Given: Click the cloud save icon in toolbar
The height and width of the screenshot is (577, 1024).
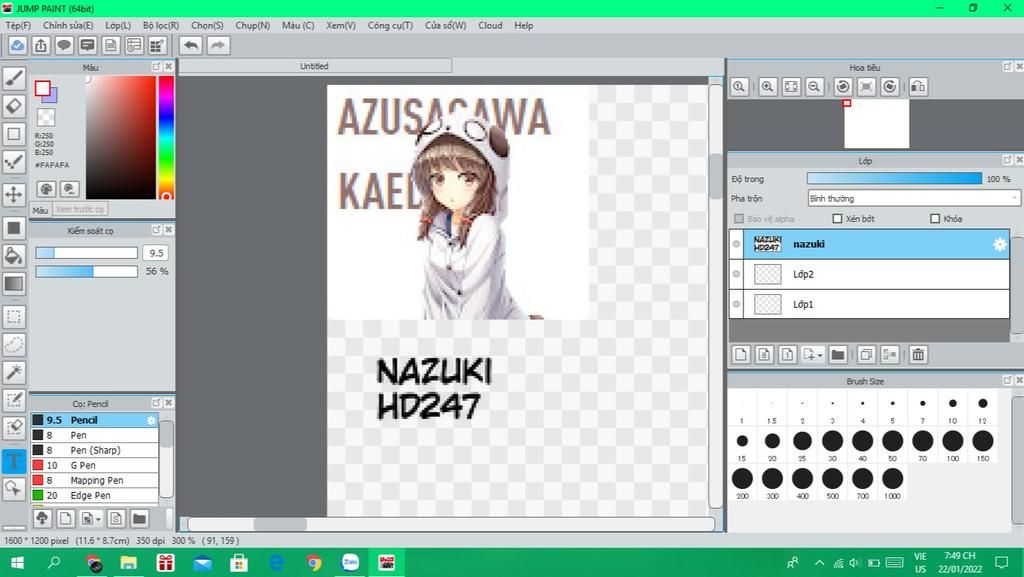Looking at the screenshot, I should pos(18,45).
